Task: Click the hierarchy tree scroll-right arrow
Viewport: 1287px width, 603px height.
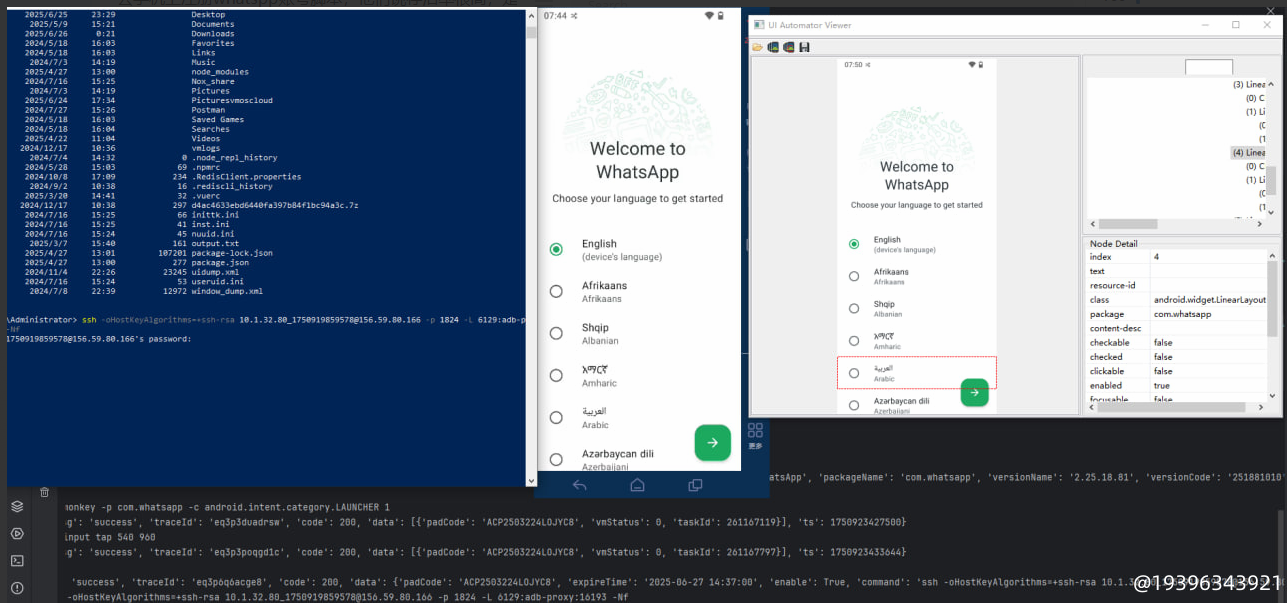Action: click(x=1260, y=224)
